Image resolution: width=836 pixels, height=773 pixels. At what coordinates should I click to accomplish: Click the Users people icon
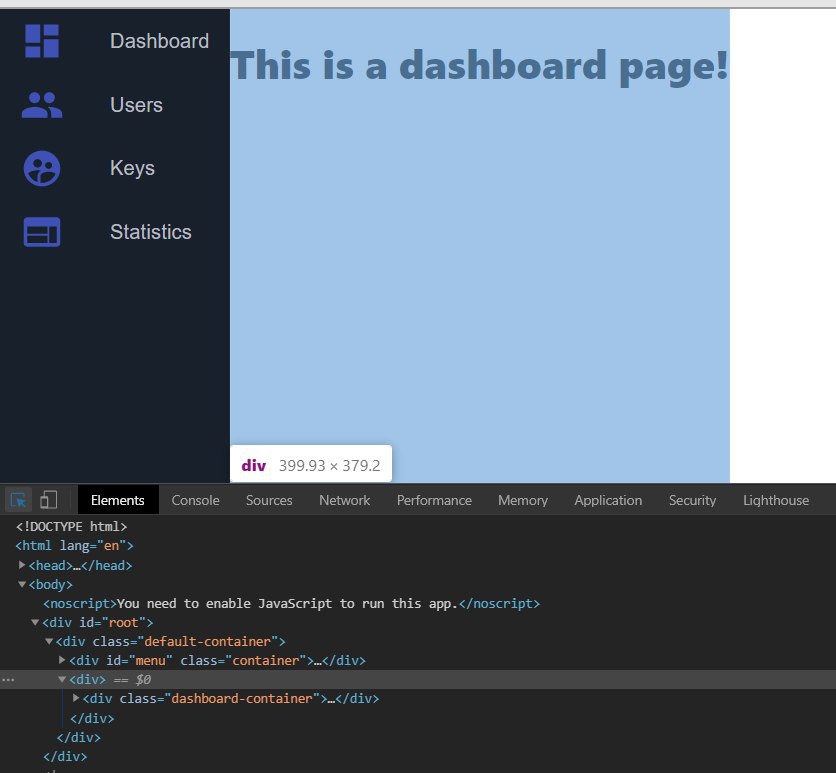(x=42, y=105)
